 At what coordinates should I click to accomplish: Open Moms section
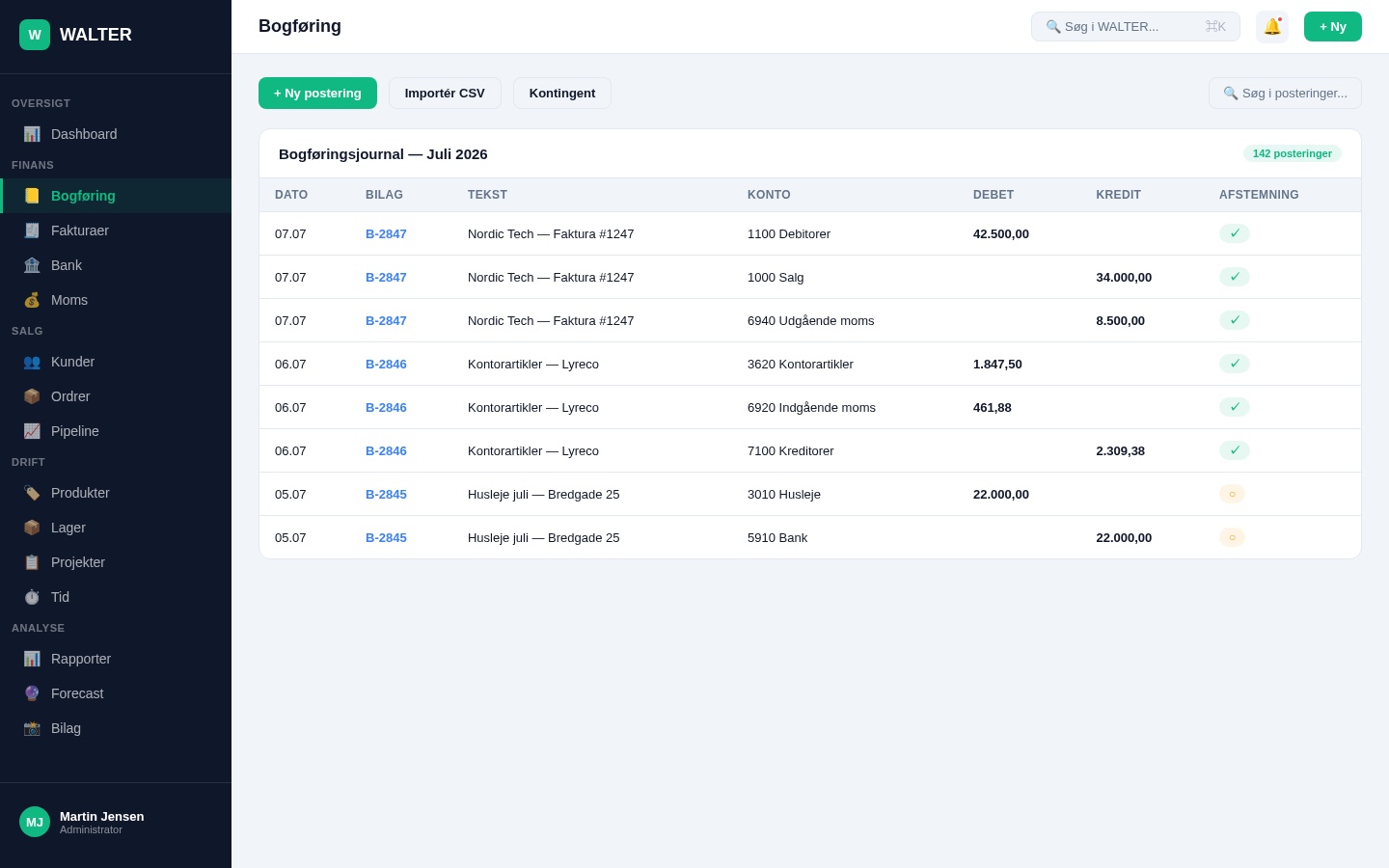(x=116, y=300)
